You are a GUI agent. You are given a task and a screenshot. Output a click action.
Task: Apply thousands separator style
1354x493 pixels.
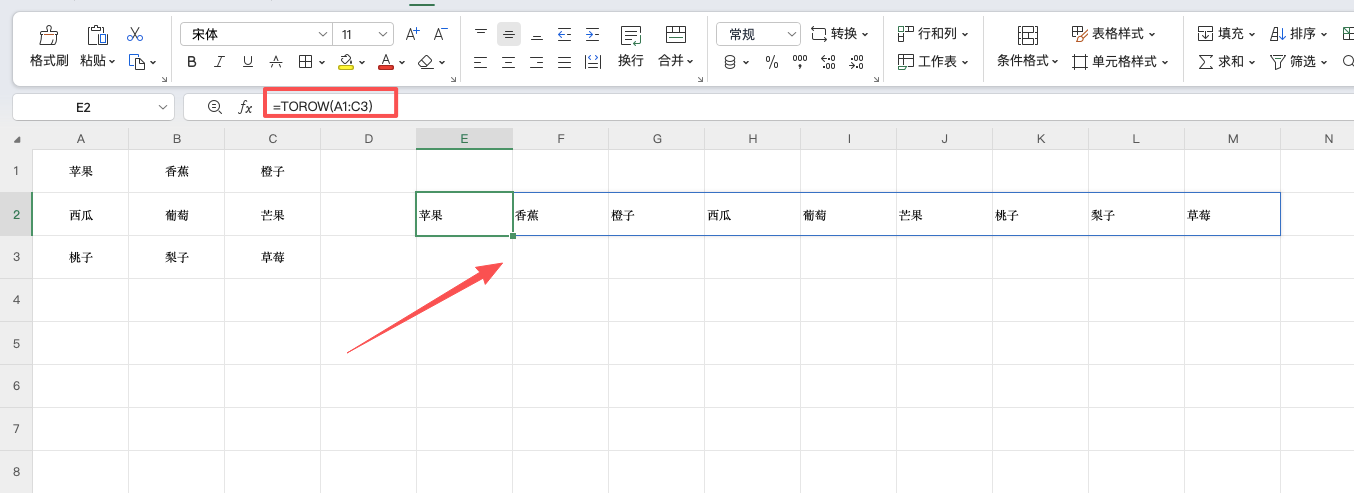800,62
